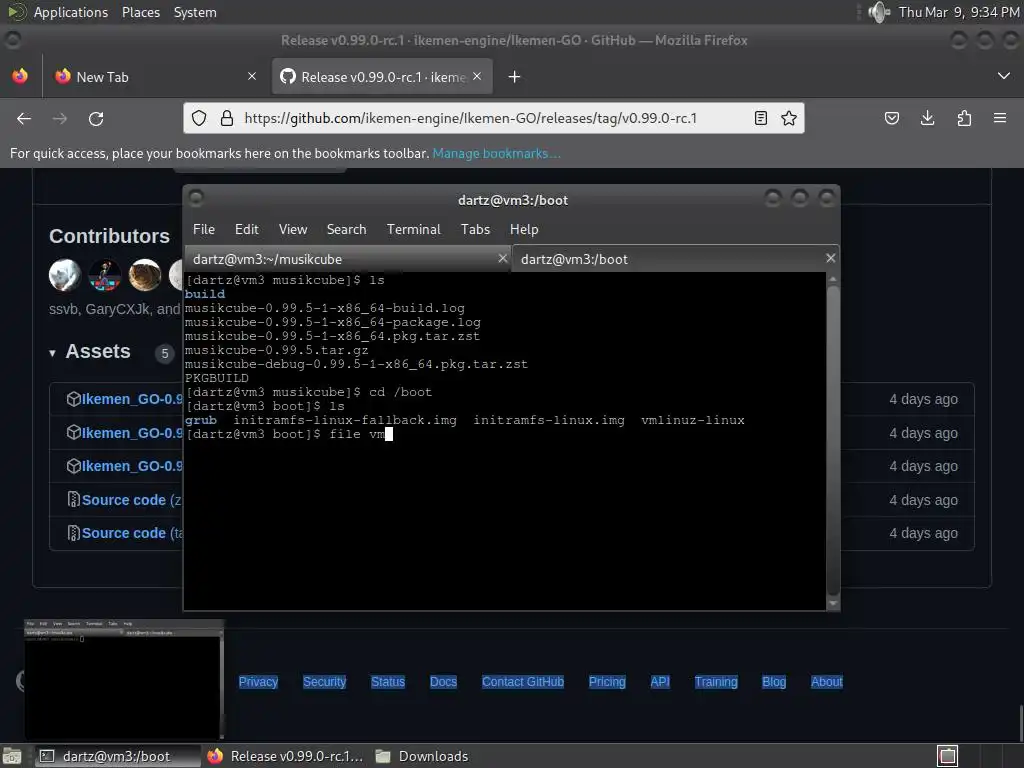
Task: Open terminal View menu
Action: [293, 229]
